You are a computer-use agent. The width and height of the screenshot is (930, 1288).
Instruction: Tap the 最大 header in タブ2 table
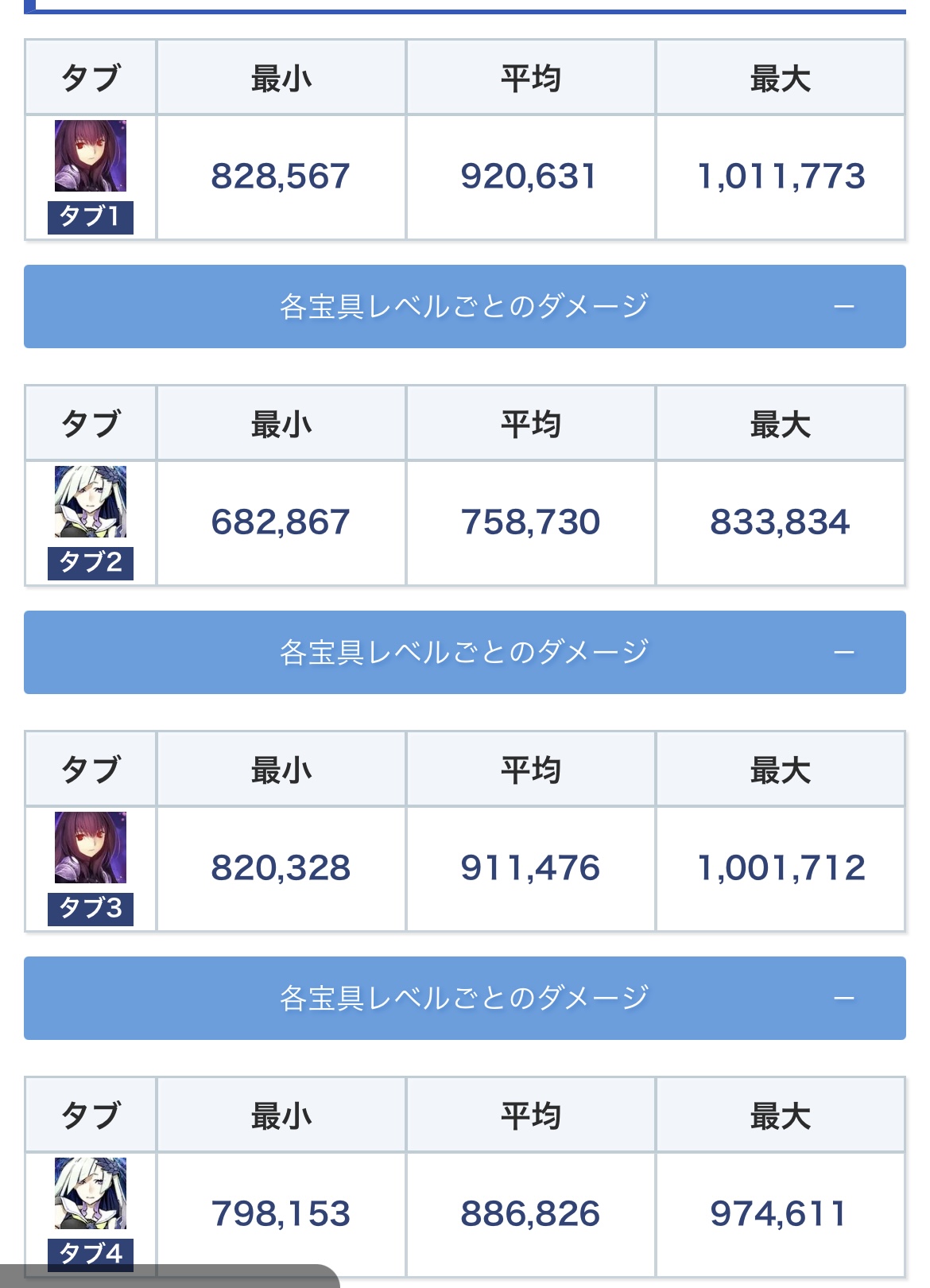tap(781, 425)
